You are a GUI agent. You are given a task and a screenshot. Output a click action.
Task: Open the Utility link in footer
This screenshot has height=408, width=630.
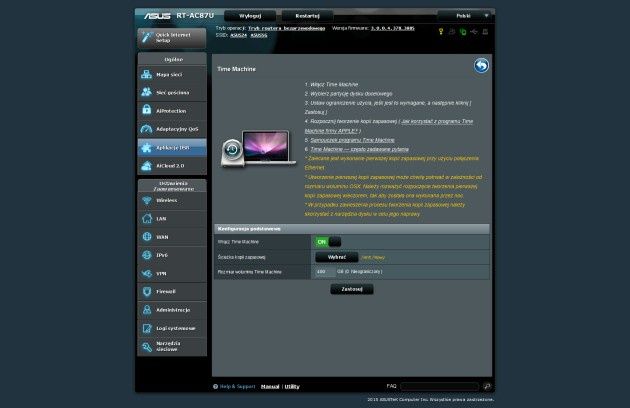292,386
